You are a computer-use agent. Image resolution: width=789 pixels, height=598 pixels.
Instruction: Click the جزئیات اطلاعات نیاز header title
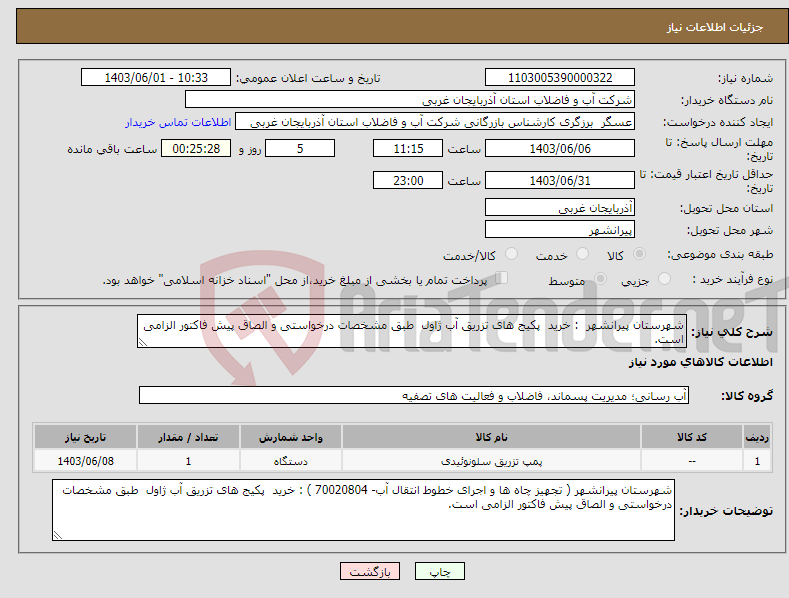tap(715, 27)
